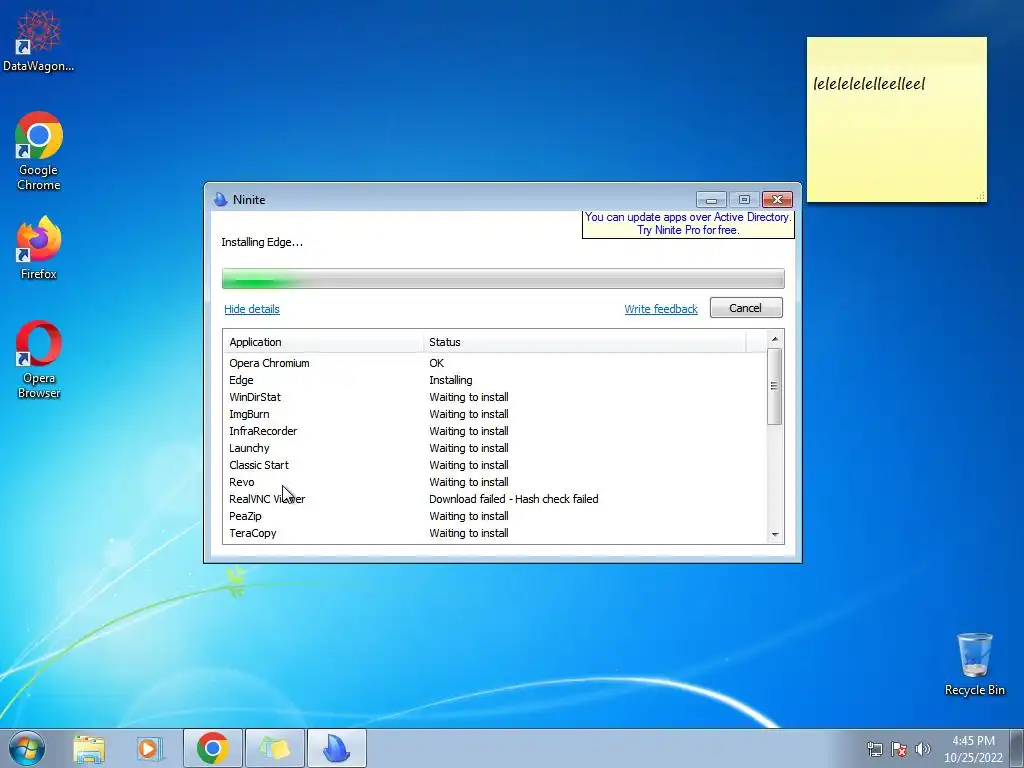Viewport: 1024px width, 768px height.
Task: Click the 'Installing' status for Edge
Action: coord(451,380)
